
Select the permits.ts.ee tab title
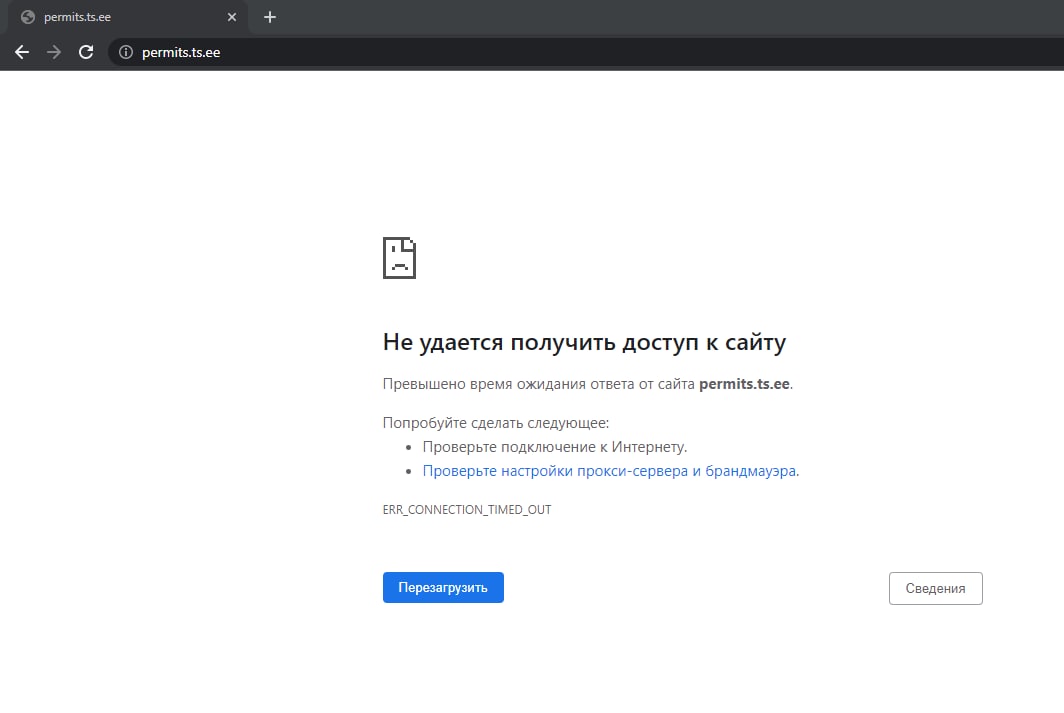77,17
